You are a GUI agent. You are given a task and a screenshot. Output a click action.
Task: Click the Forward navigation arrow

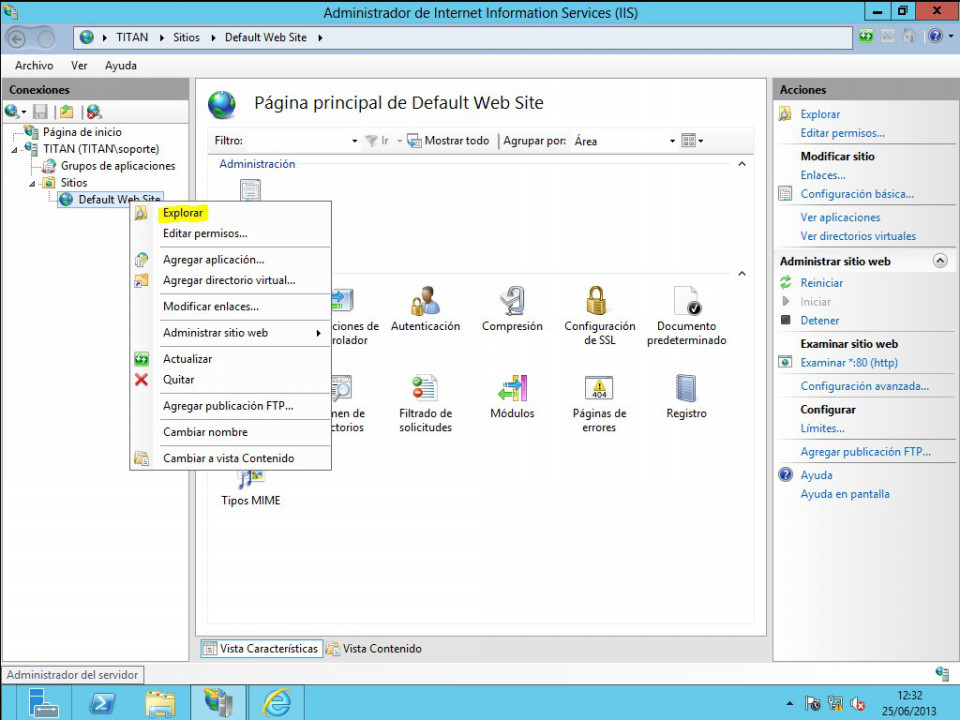46,39
